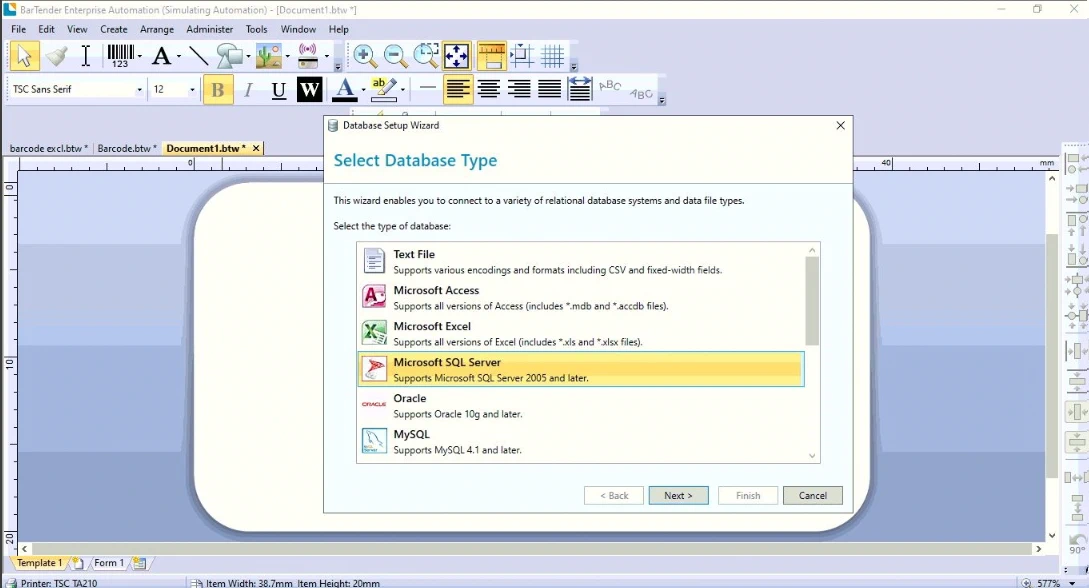Toggle Underline formatting
Image resolution: width=1089 pixels, height=588 pixels.
point(279,90)
